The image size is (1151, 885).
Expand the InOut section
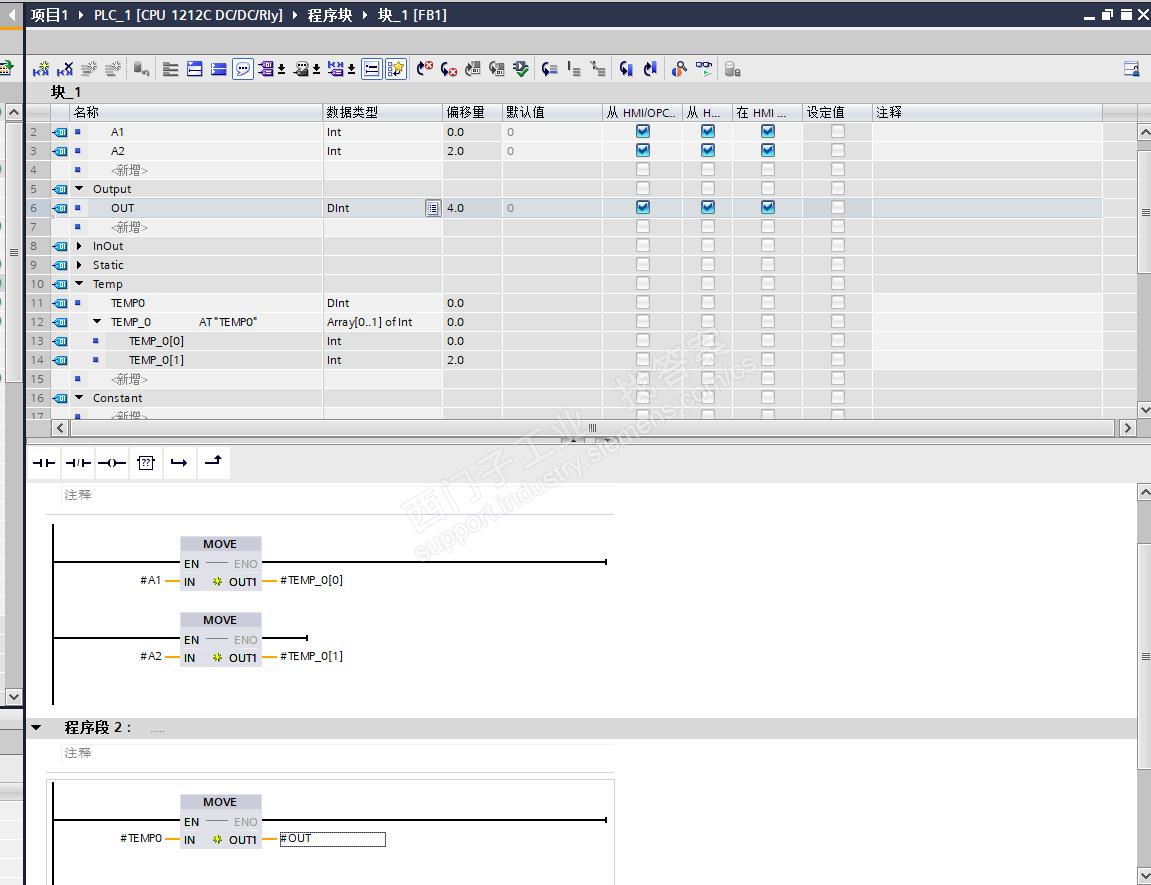79,246
